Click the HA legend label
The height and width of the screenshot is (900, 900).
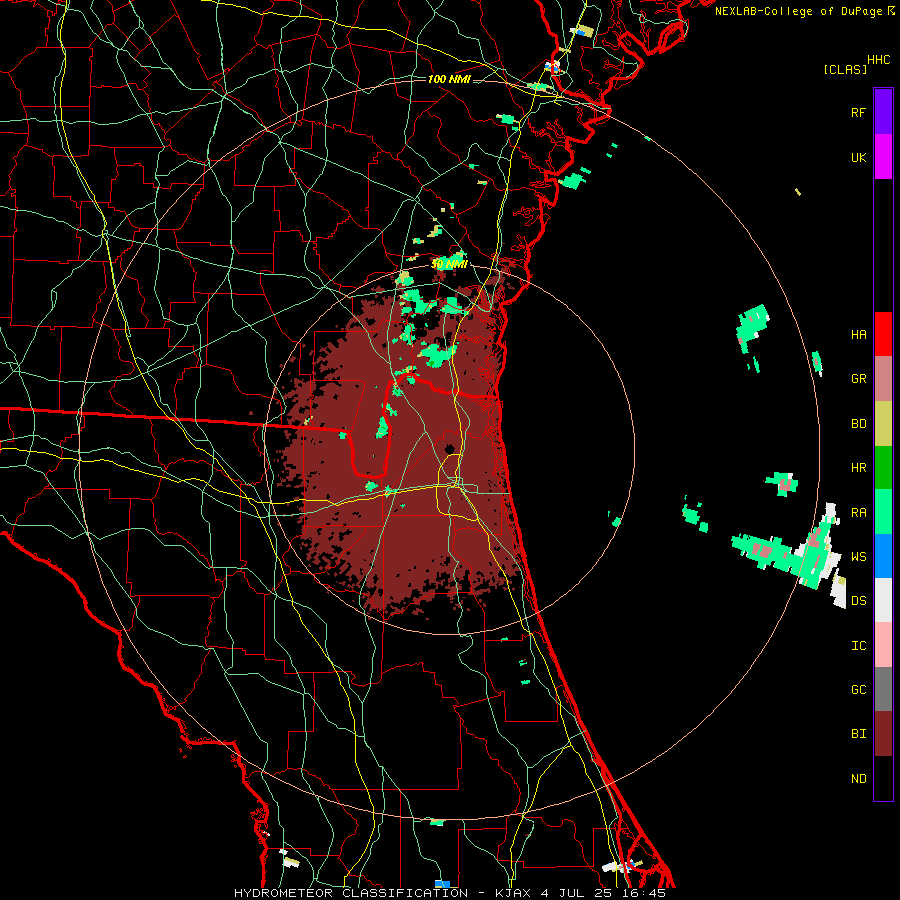click(859, 334)
